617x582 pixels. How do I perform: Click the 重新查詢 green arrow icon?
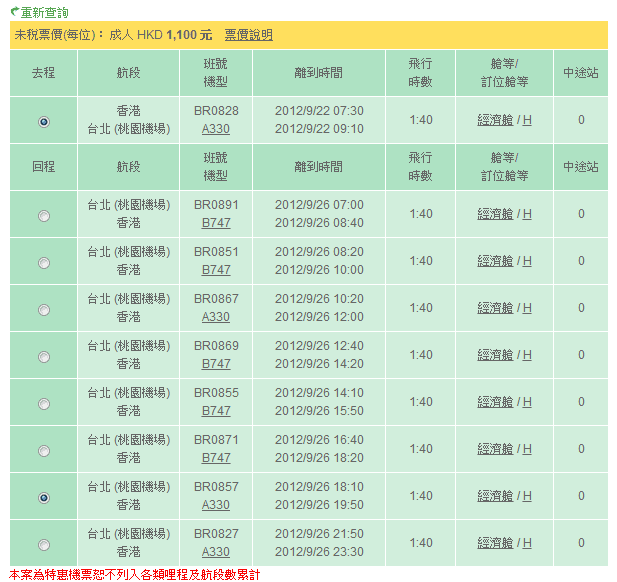(14, 11)
